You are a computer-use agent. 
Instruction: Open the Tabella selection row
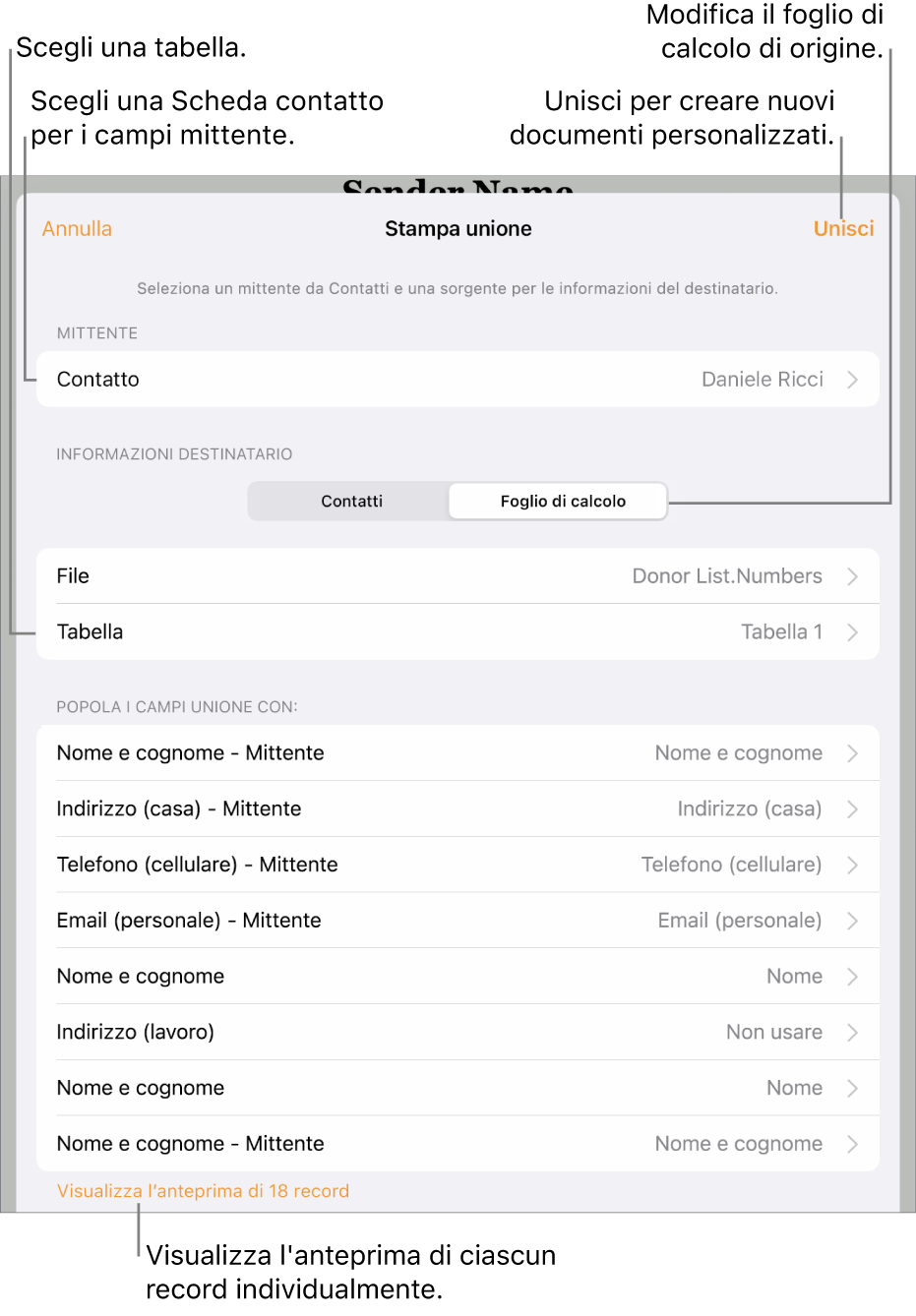(458, 632)
